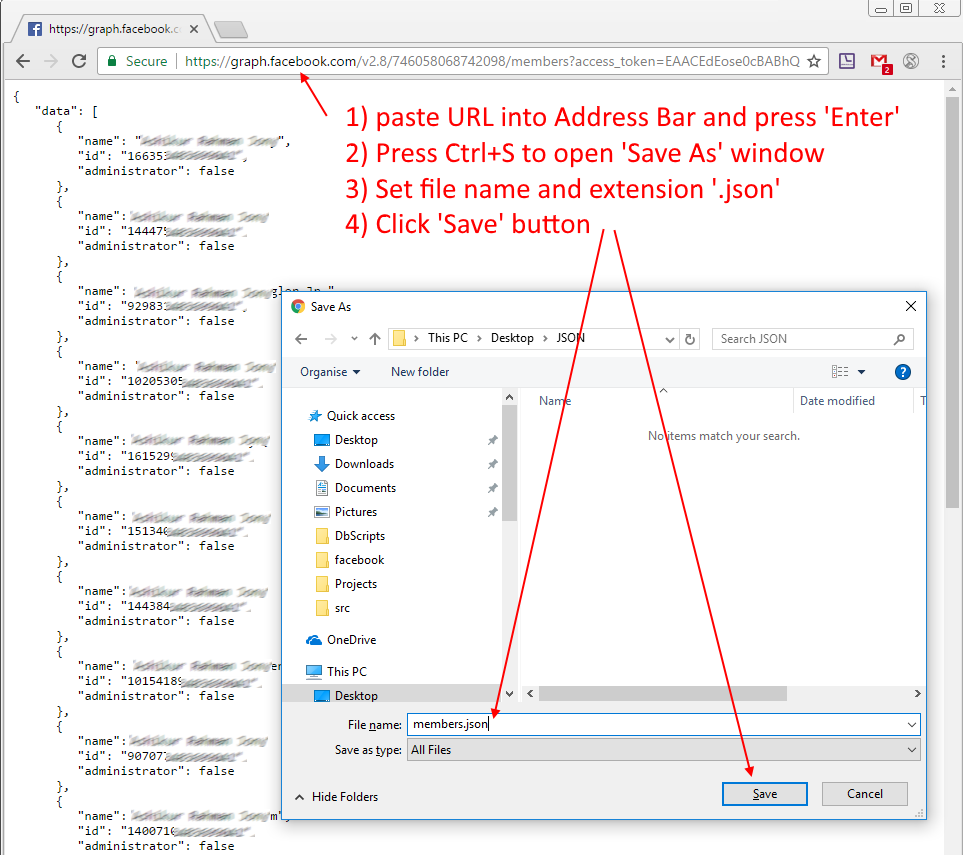Viewport: 963px width, 855px height.
Task: Open the Gmail extension icon with badge
Action: click(x=881, y=62)
